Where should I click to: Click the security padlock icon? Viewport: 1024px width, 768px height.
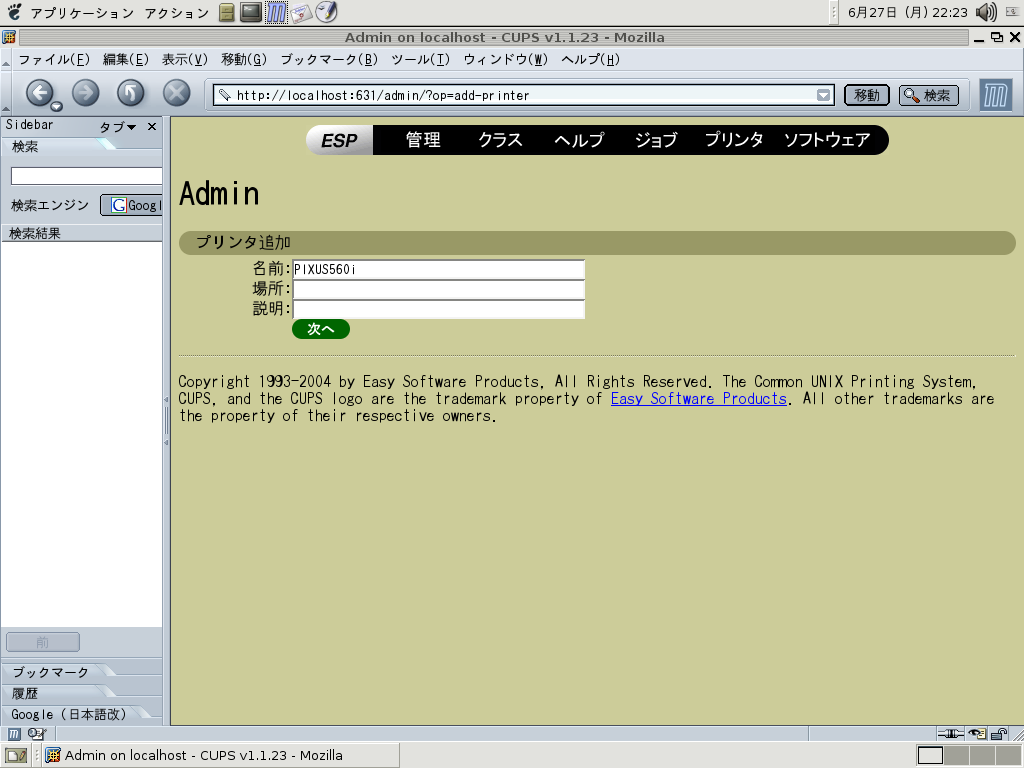tap(998, 734)
